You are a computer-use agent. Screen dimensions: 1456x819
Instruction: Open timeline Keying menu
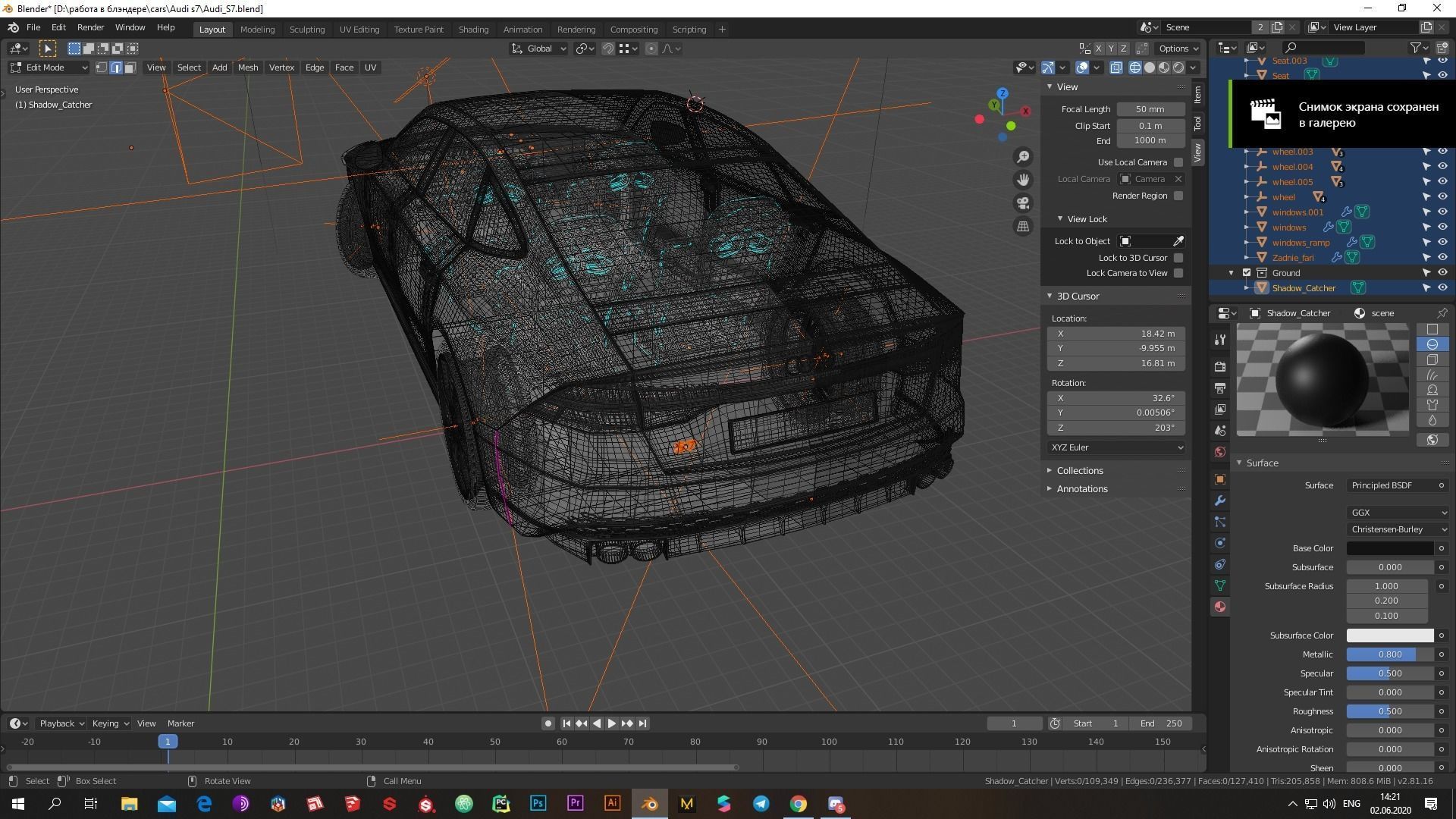click(110, 723)
